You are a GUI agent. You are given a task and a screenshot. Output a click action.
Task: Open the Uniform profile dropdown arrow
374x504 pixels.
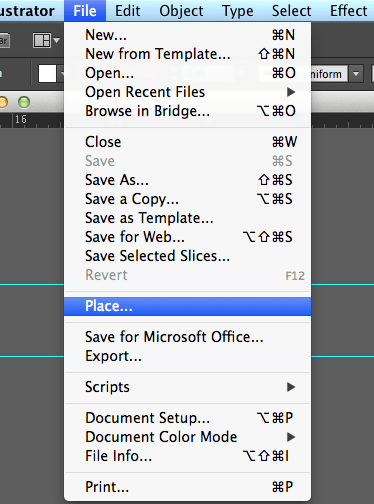(356, 74)
